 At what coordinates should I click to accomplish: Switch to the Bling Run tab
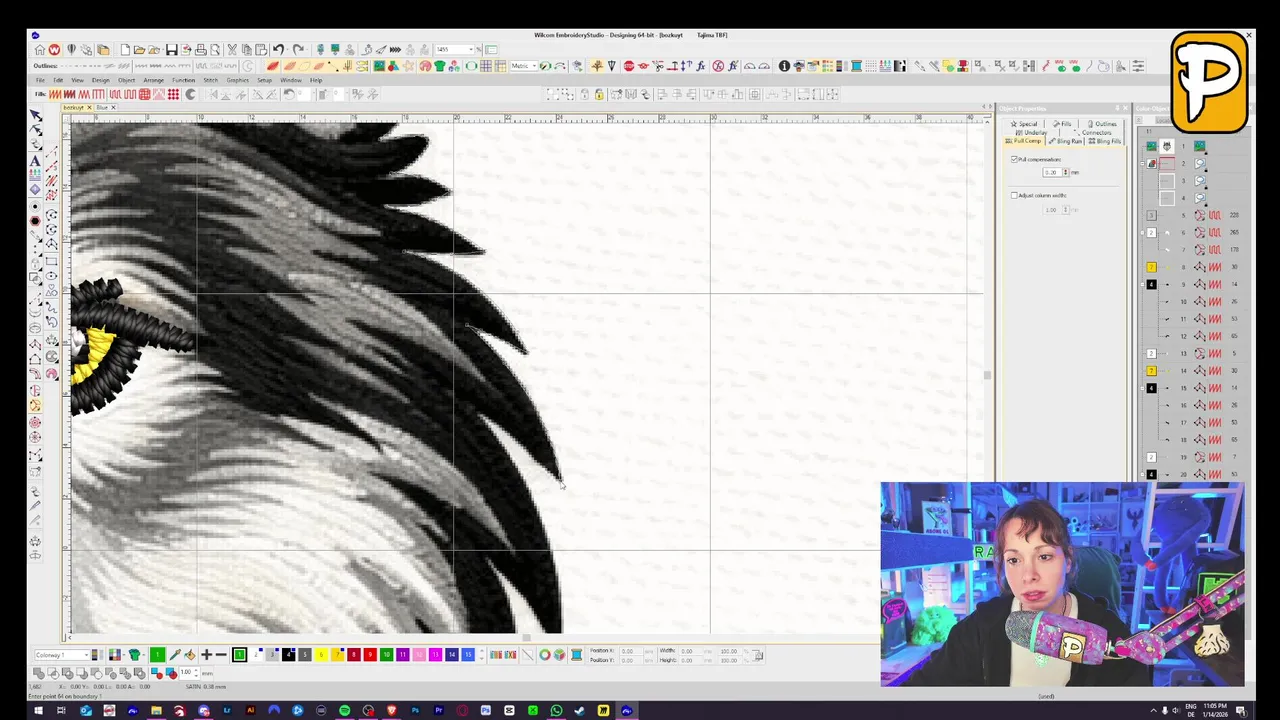[1065, 141]
